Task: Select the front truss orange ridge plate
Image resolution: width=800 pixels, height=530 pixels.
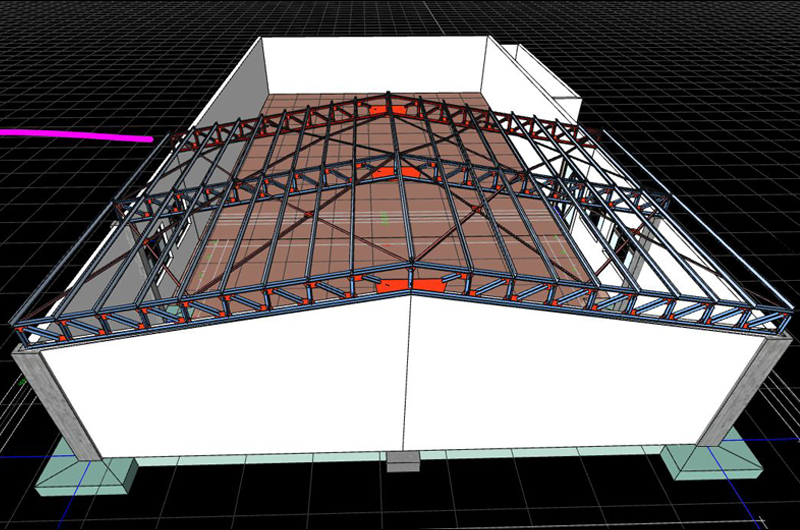Action: (x=411, y=286)
